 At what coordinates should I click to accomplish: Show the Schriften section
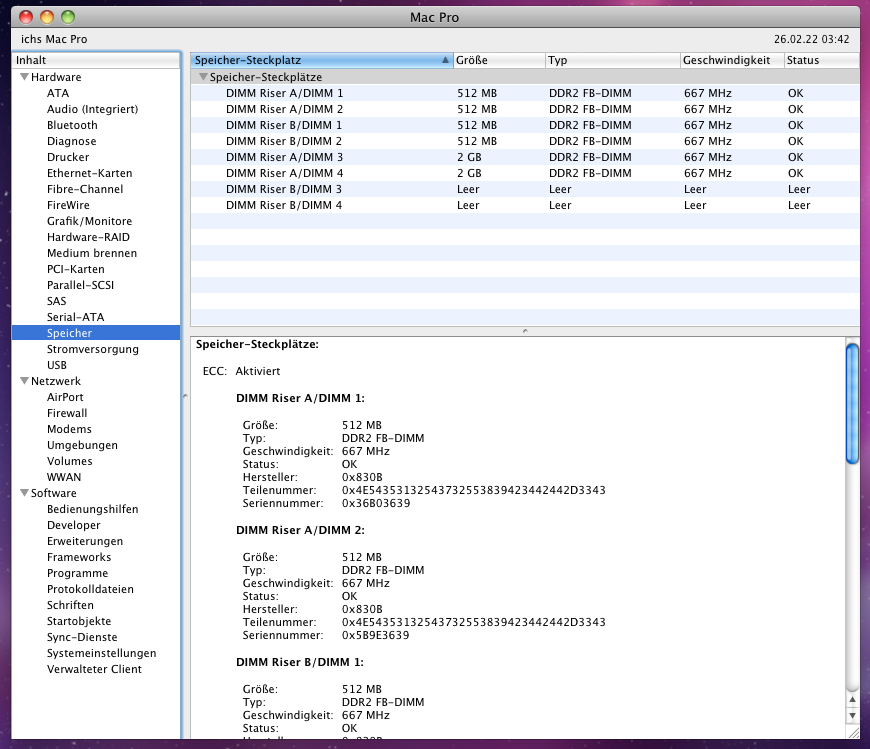[70, 605]
